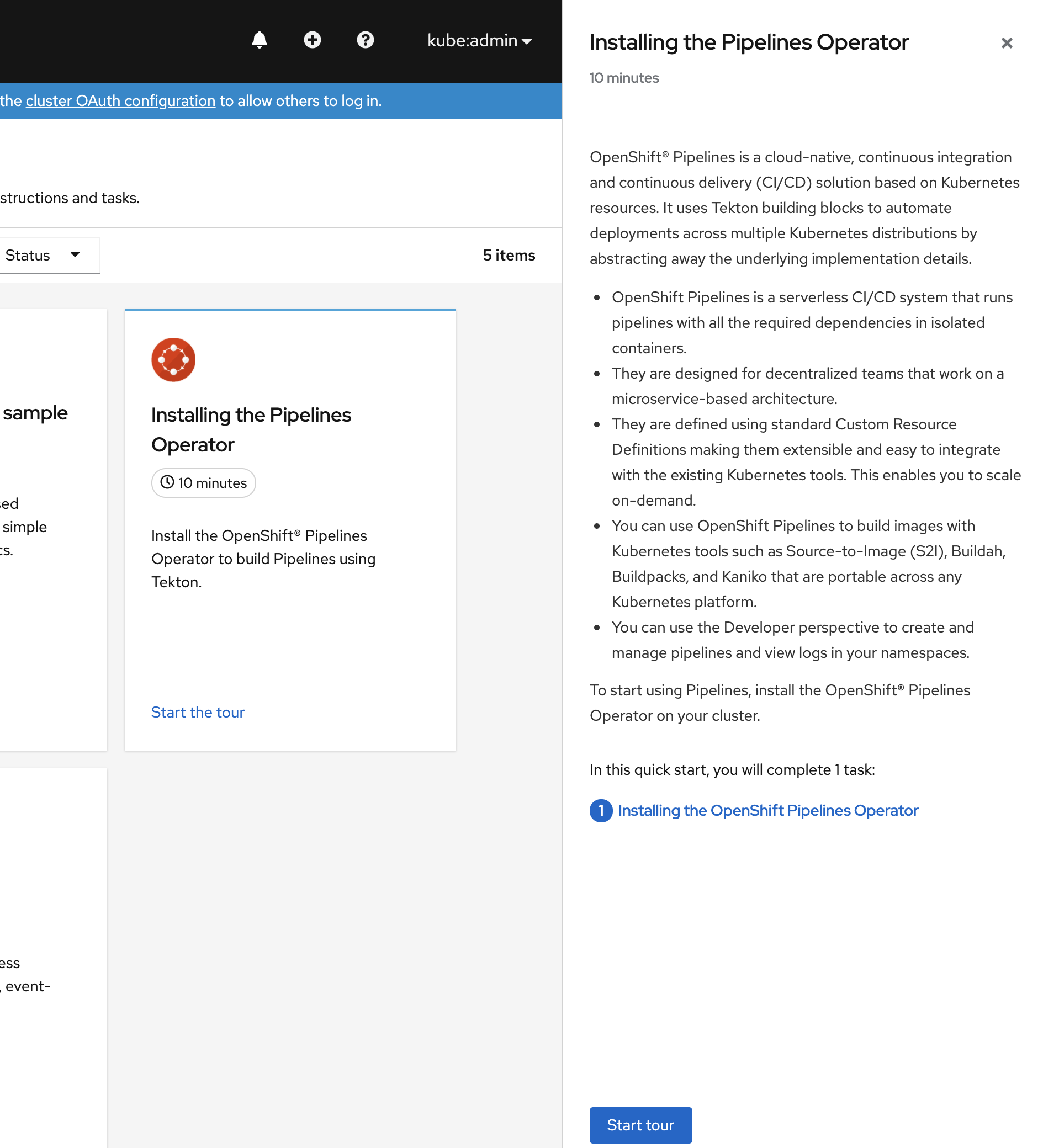Click the plus import icon in header
The image size is (1059, 1148).
(x=313, y=40)
